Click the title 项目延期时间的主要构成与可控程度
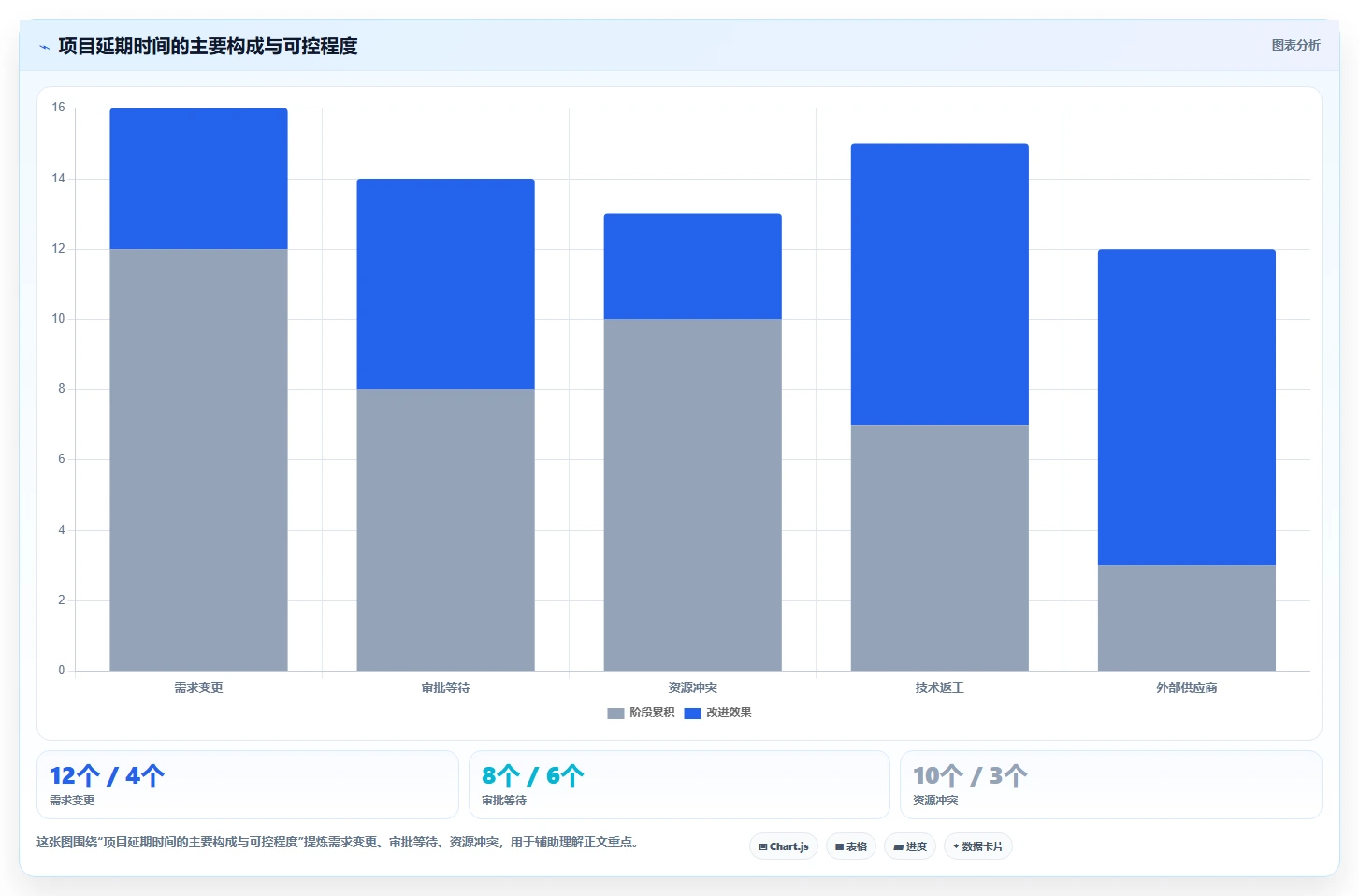This screenshot has height=896, width=1359. coord(208,46)
